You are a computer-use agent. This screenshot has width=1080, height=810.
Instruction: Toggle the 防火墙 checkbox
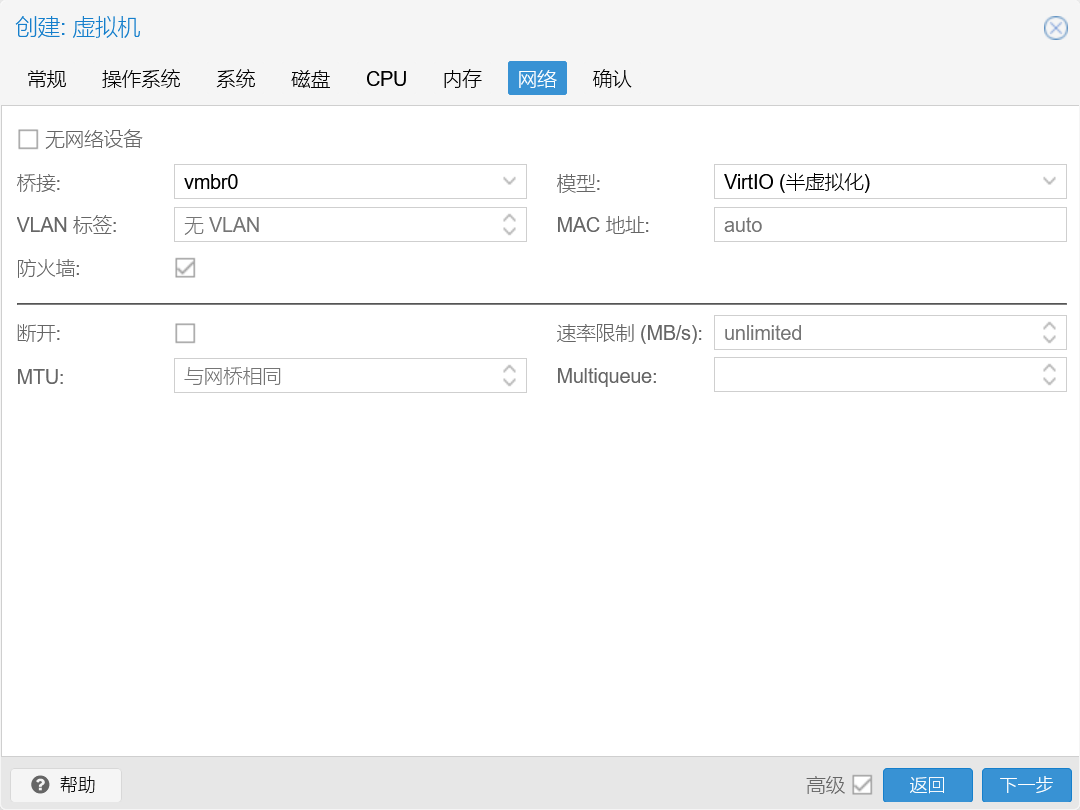point(185,268)
